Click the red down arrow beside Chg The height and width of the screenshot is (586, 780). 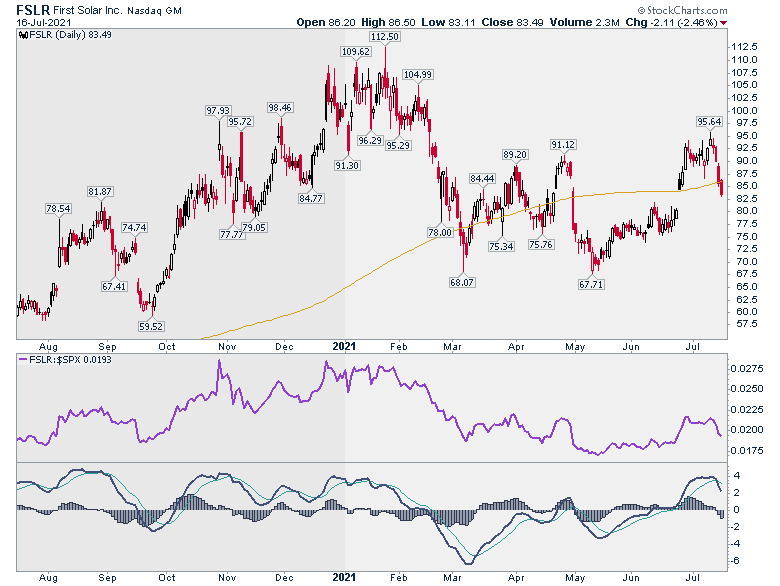tap(723, 23)
